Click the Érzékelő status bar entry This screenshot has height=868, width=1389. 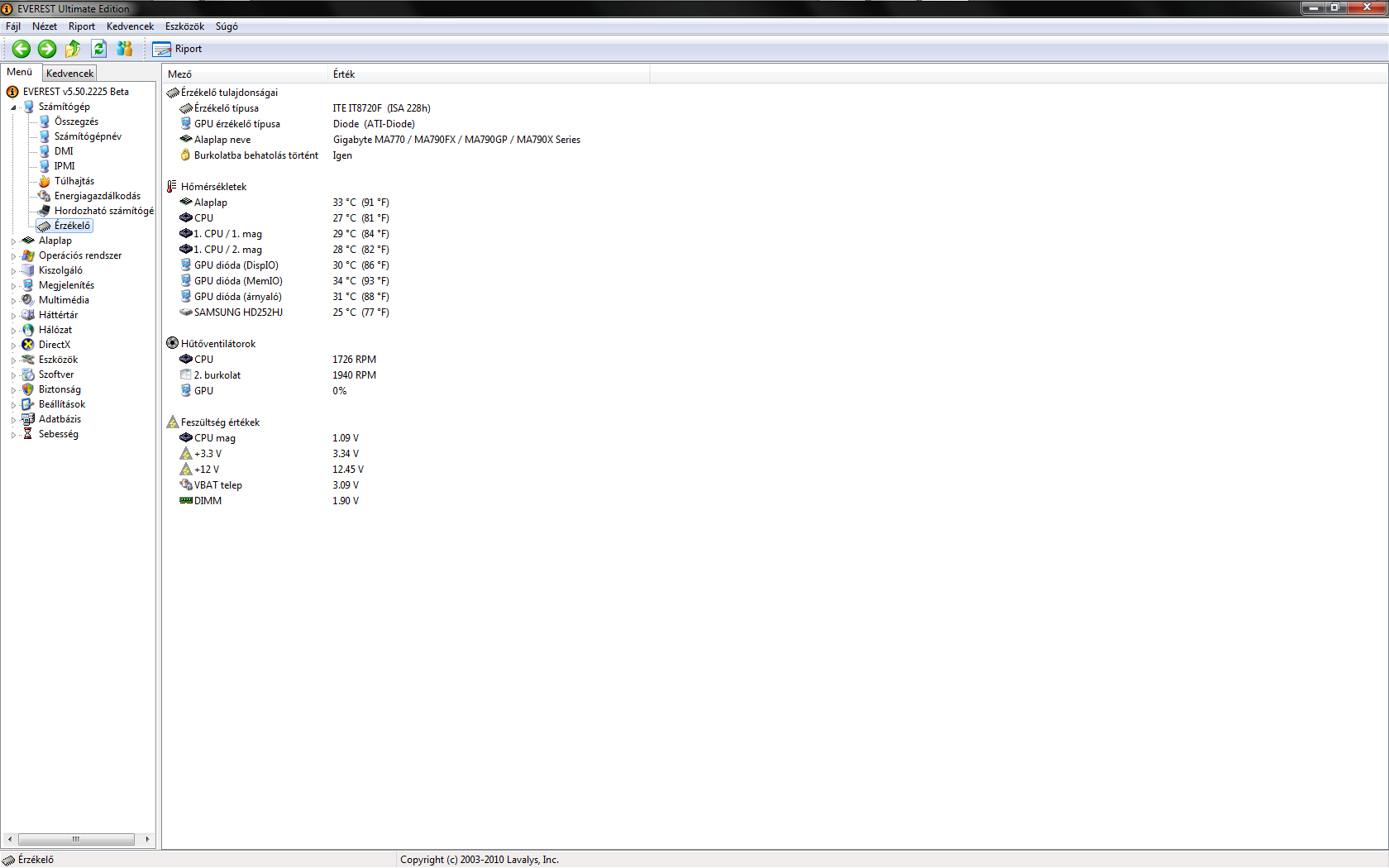pos(28,860)
